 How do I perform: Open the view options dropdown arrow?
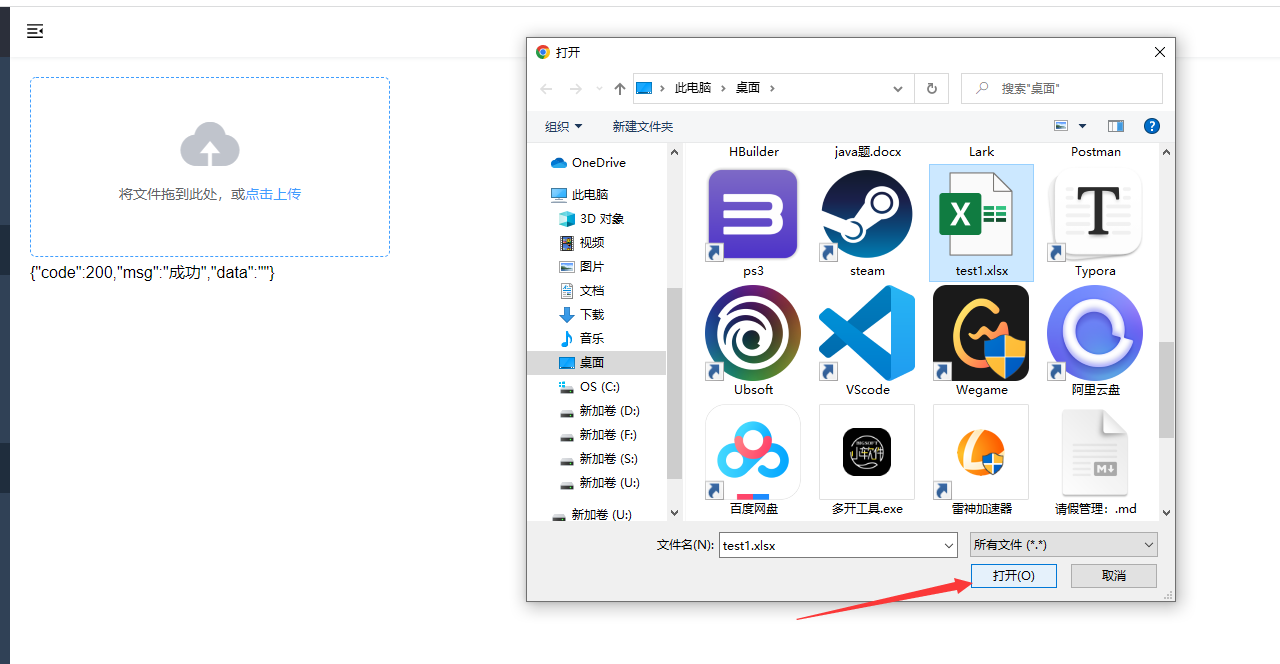pos(1082,126)
